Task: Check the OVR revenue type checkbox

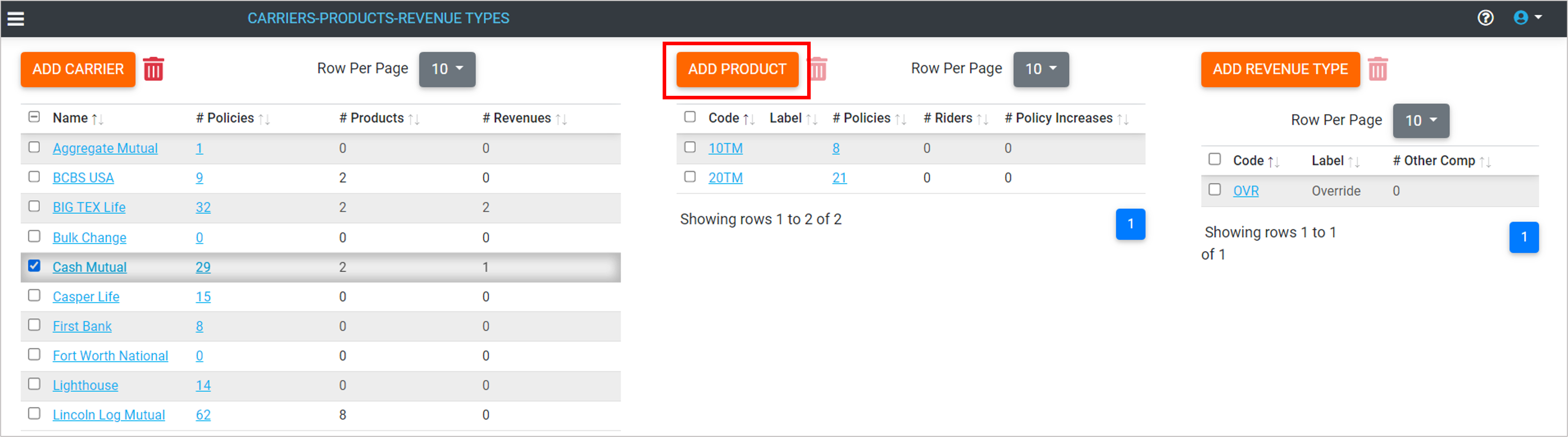Action: point(1214,189)
